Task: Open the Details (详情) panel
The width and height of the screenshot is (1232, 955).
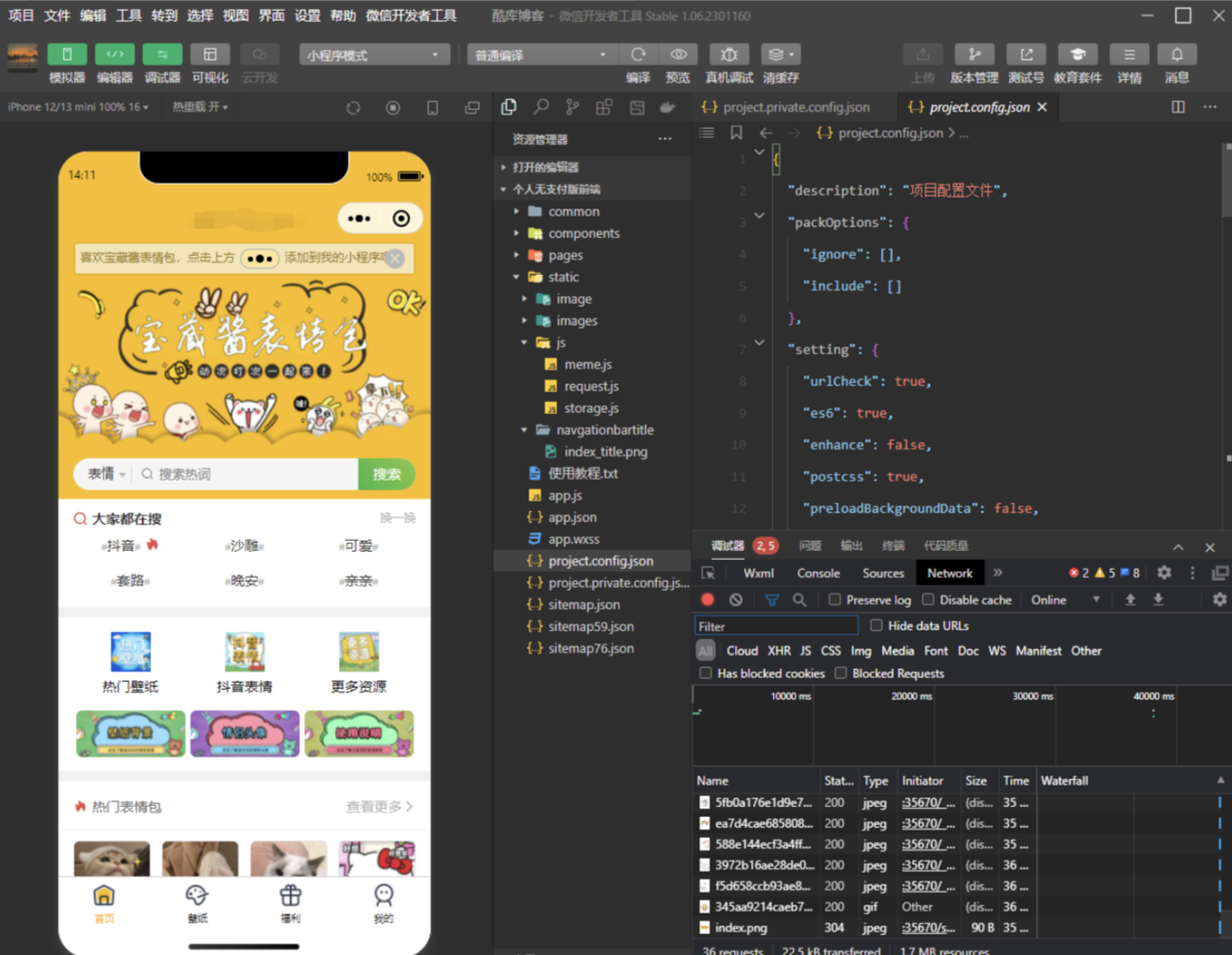Action: point(1129,55)
